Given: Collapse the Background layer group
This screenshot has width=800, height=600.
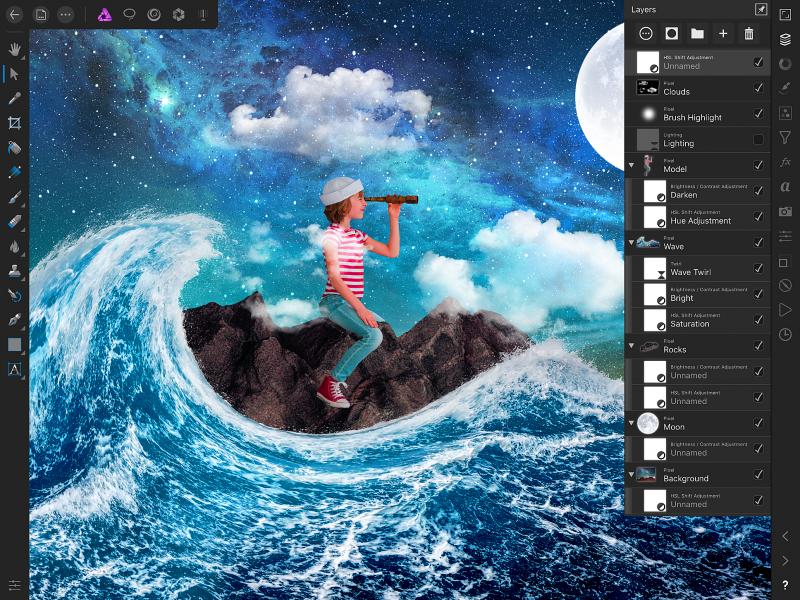Looking at the screenshot, I should pyautogui.click(x=632, y=474).
